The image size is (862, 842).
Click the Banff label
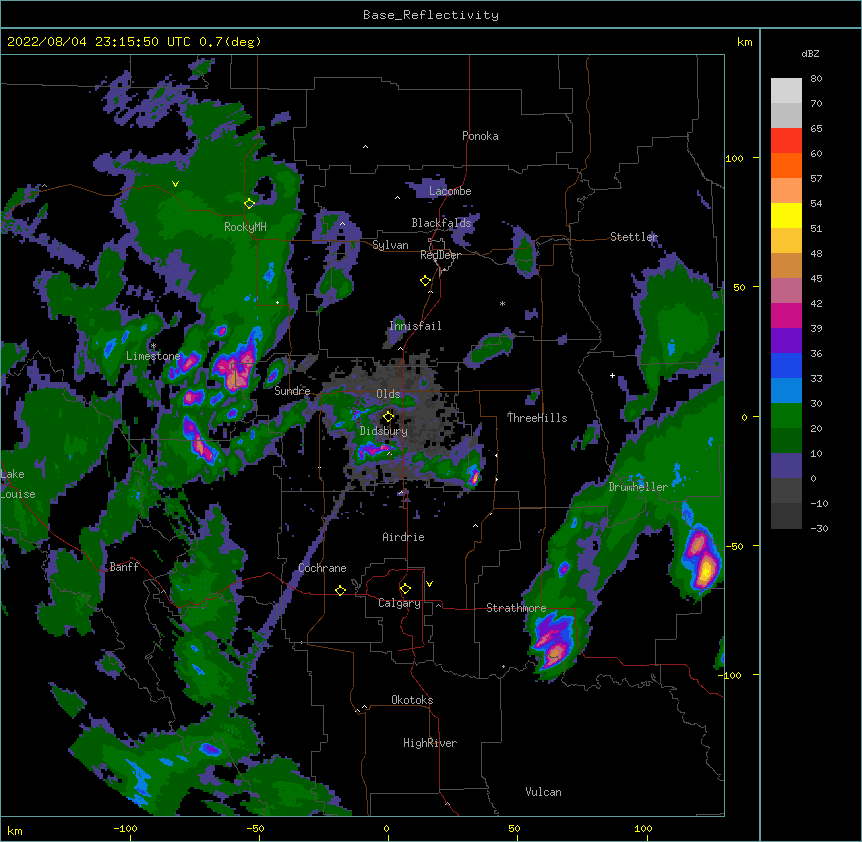124,567
